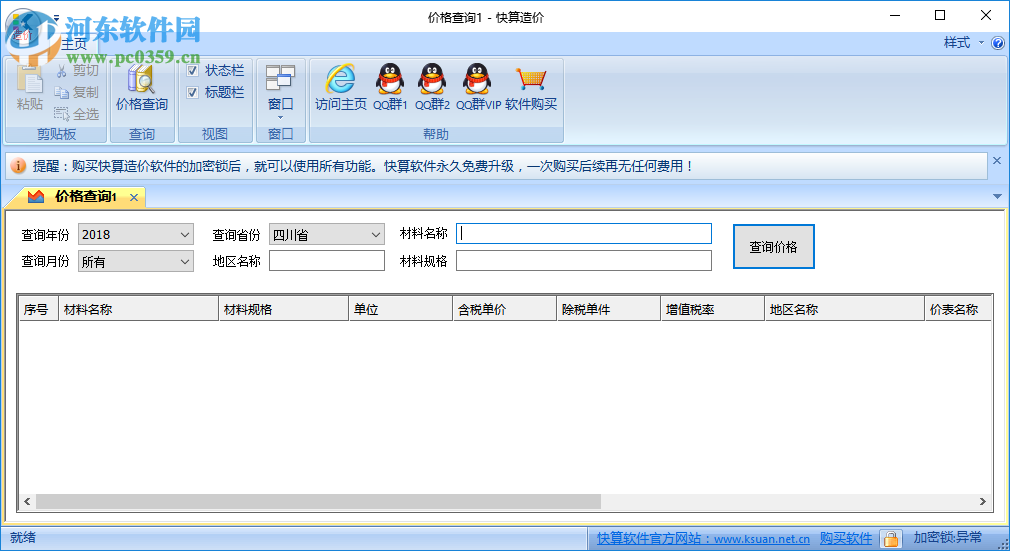Sort by 材料名称 column header
1010x551 pixels.
tap(138, 309)
